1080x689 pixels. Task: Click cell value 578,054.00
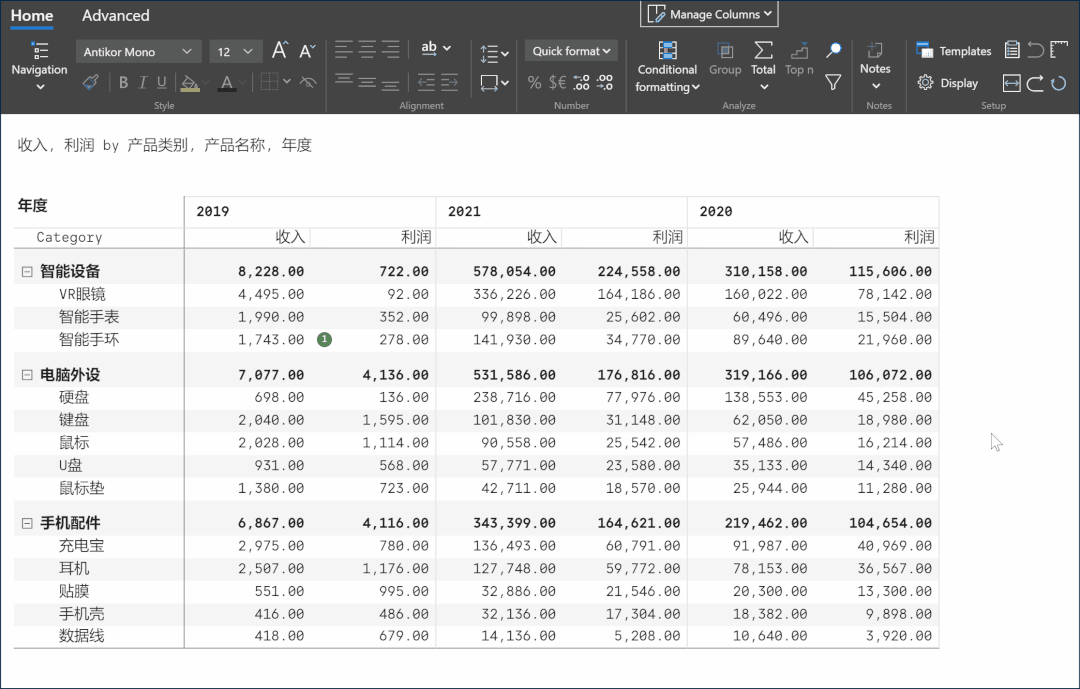pos(514,271)
